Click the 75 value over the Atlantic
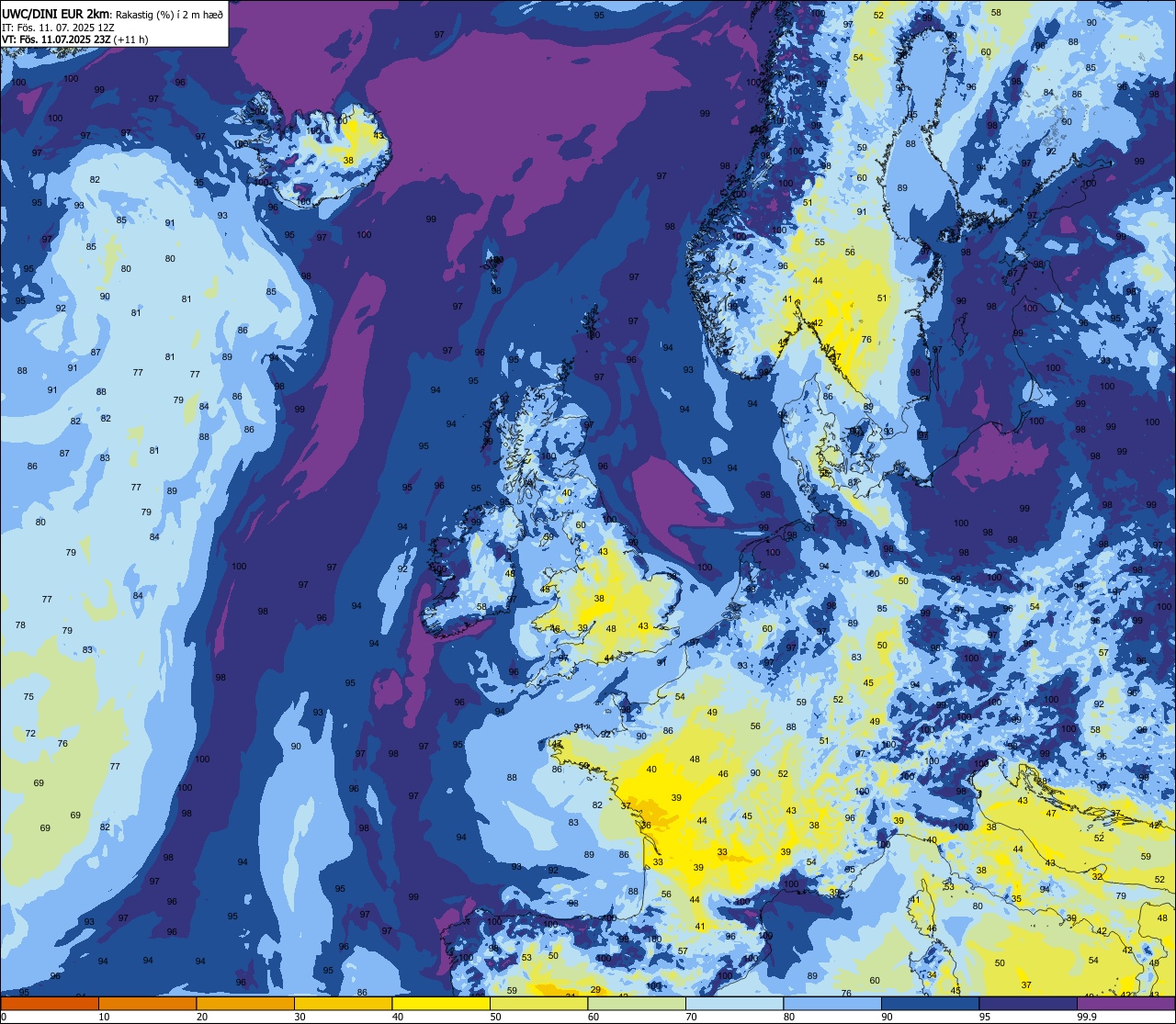Image resolution: width=1176 pixels, height=1024 pixels. [28, 697]
